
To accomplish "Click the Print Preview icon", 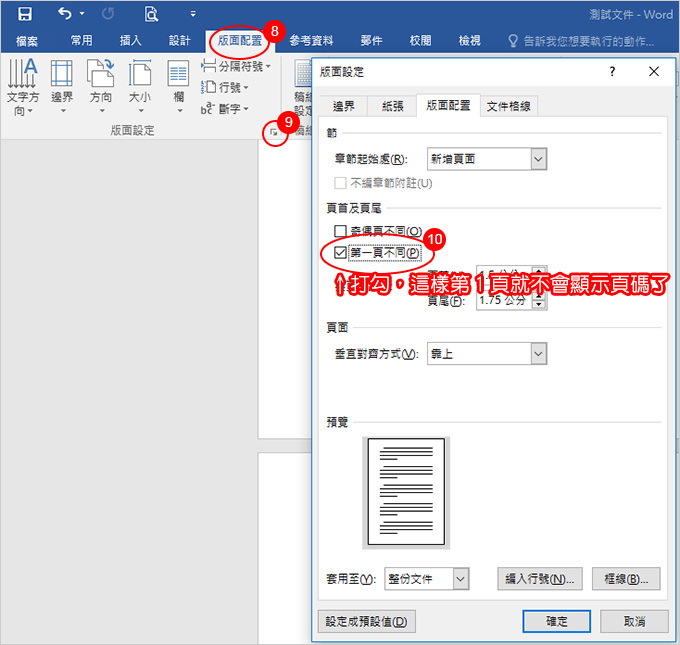I will tap(151, 14).
